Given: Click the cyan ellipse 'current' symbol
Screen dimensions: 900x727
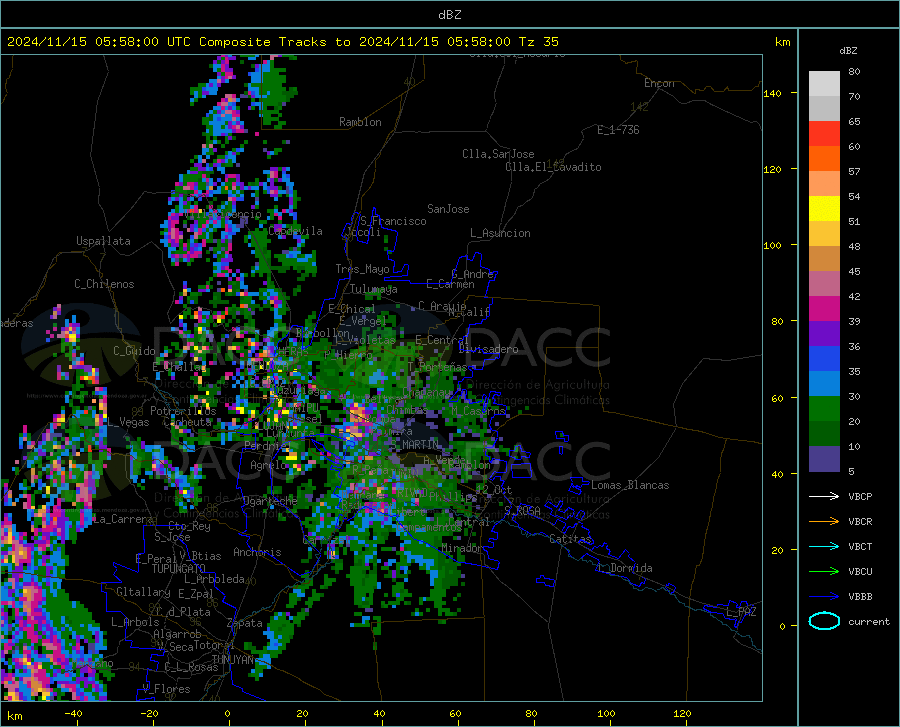Looking at the screenshot, I should coord(824,621).
